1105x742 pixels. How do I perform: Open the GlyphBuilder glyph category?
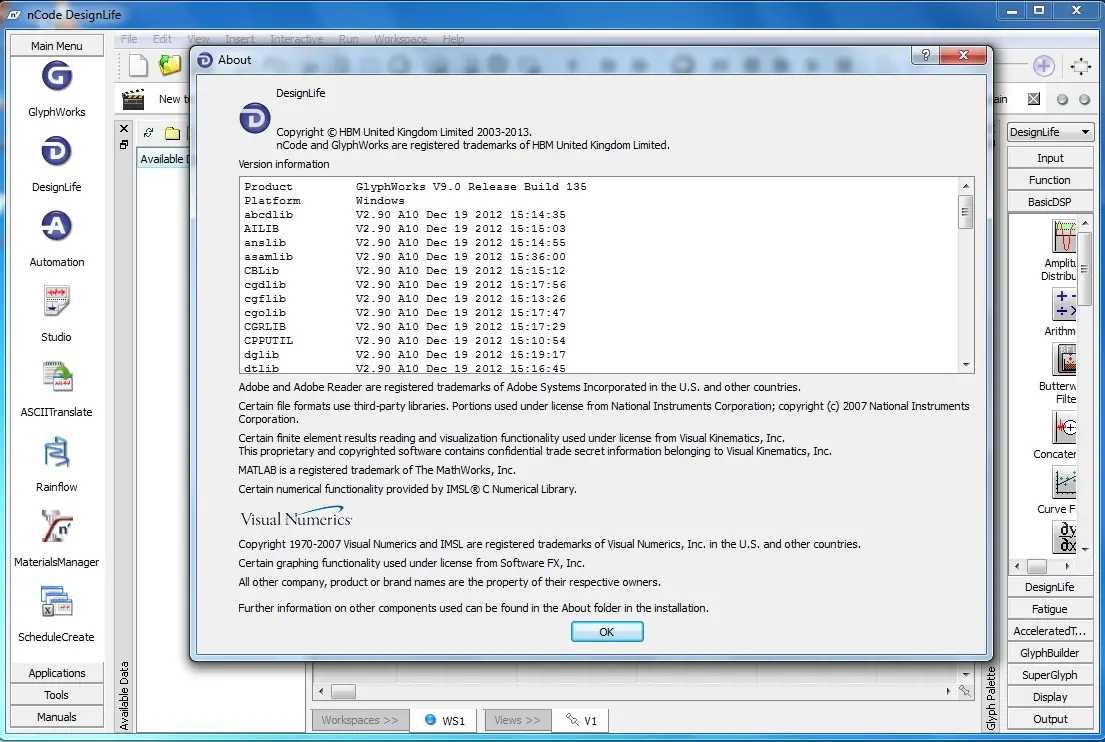(1050, 653)
